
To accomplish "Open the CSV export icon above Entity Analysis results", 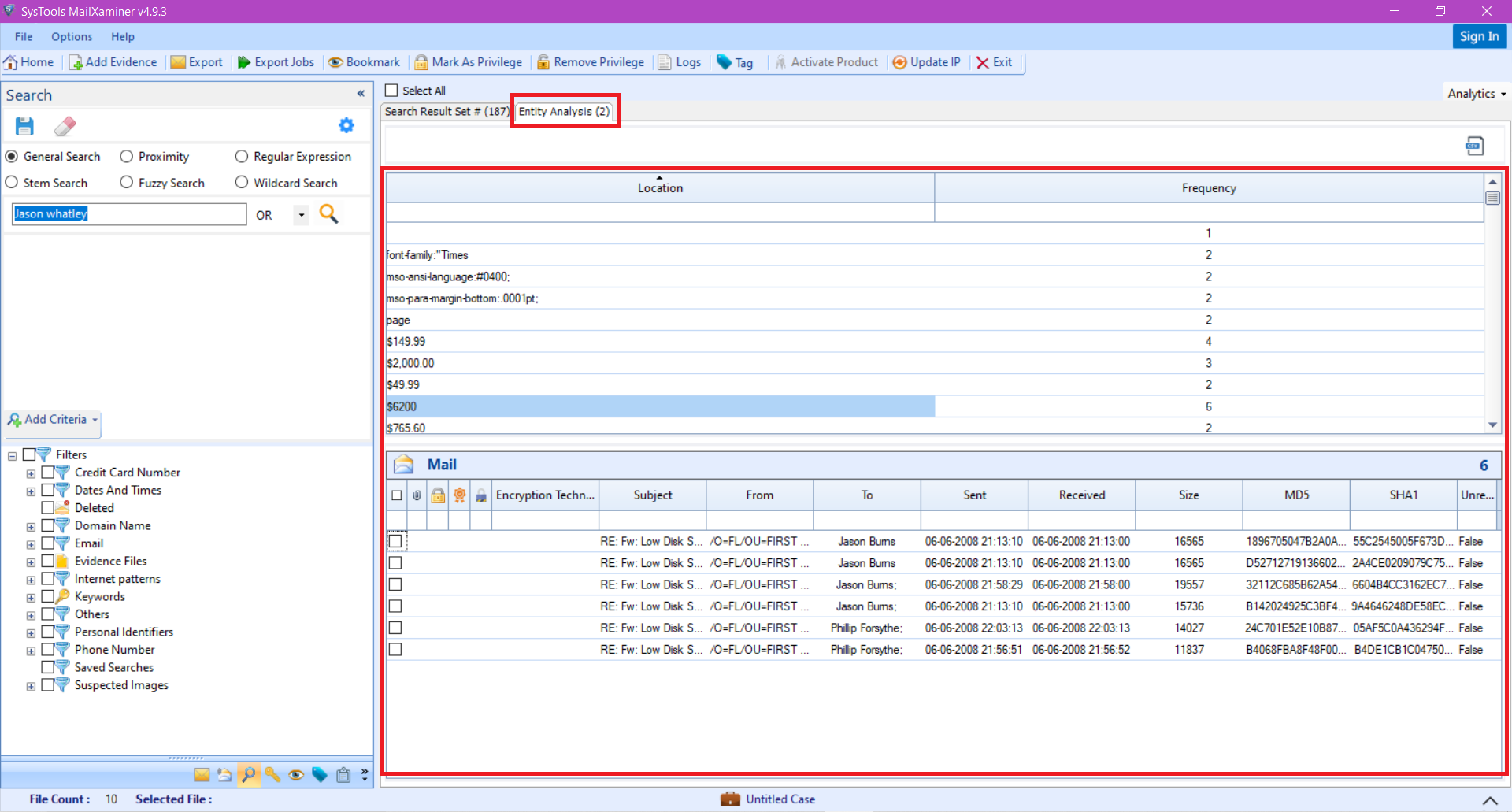I will pos(1474,146).
